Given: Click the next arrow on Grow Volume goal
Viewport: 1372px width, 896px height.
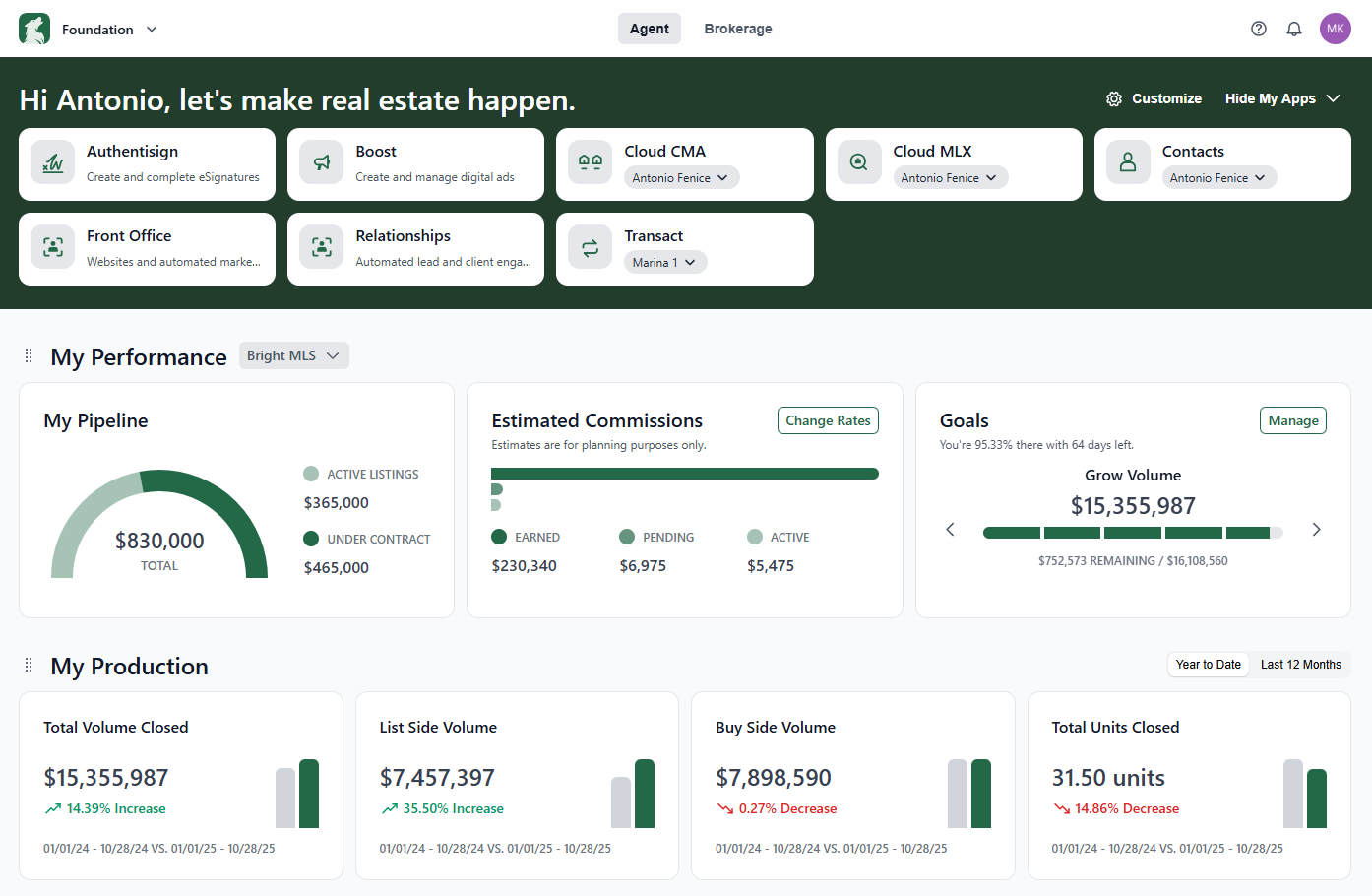Looking at the screenshot, I should (x=1317, y=529).
